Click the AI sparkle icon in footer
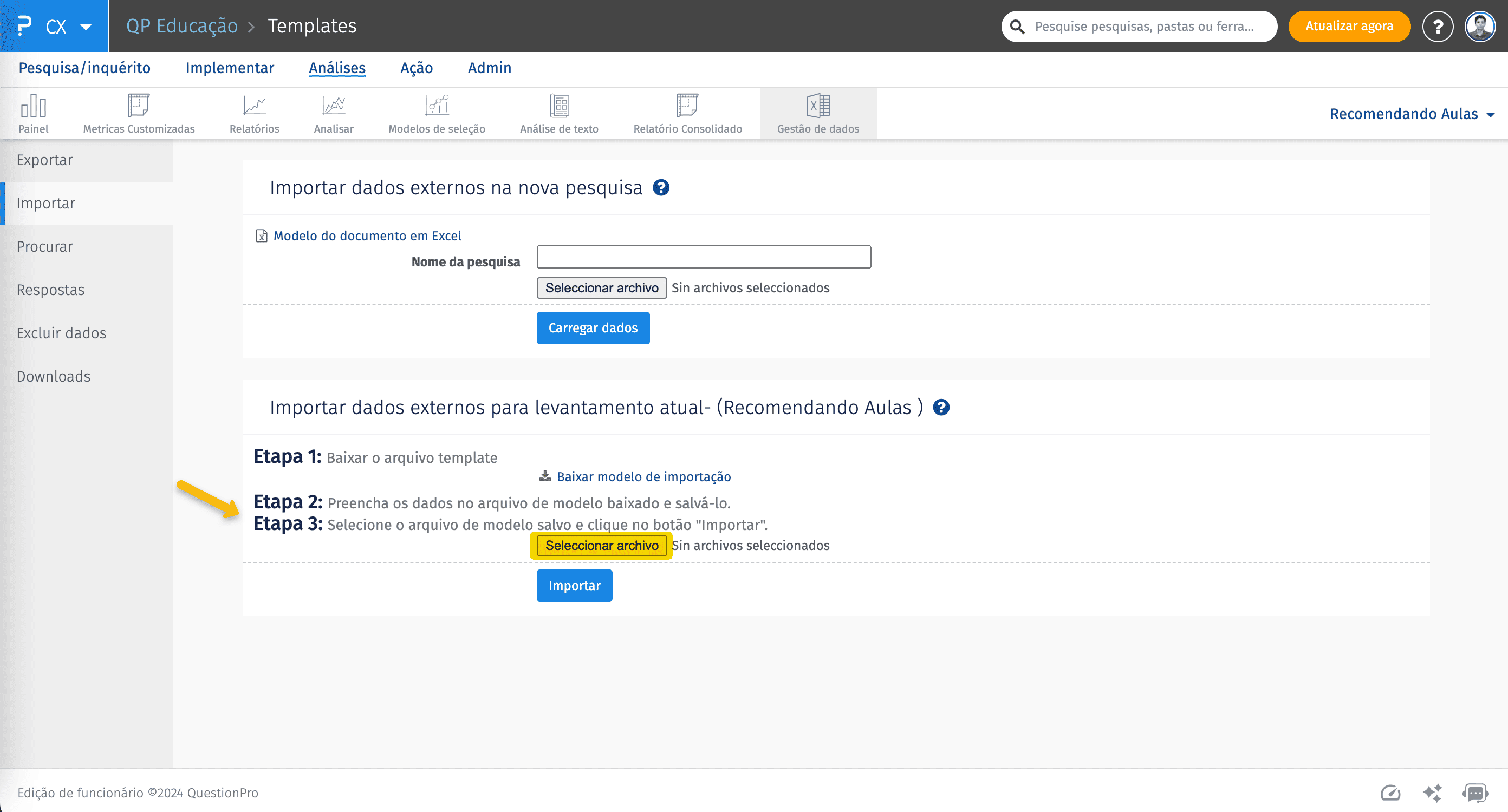Viewport: 1508px width, 812px height. click(x=1433, y=793)
